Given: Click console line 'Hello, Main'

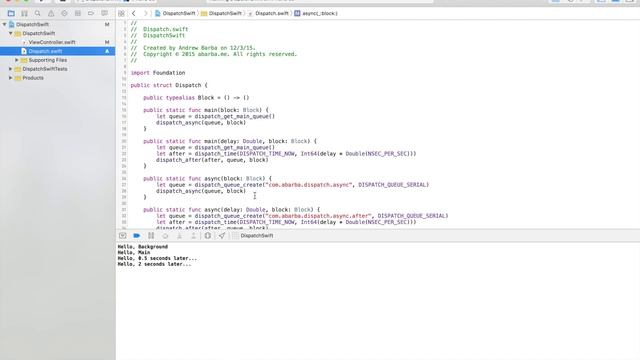Looking at the screenshot, I should tap(134, 253).
